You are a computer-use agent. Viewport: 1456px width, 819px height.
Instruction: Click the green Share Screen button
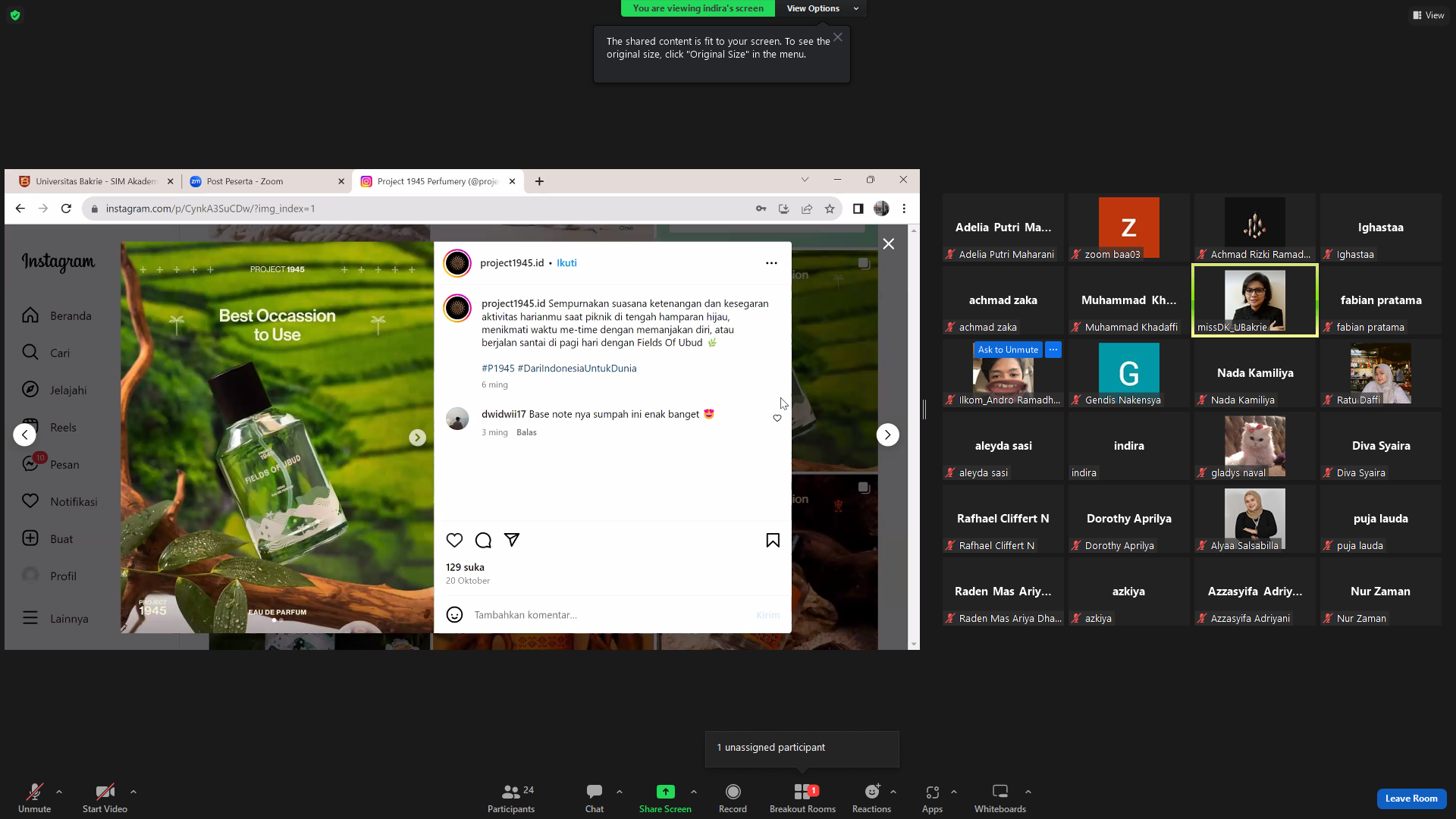pyautogui.click(x=665, y=798)
